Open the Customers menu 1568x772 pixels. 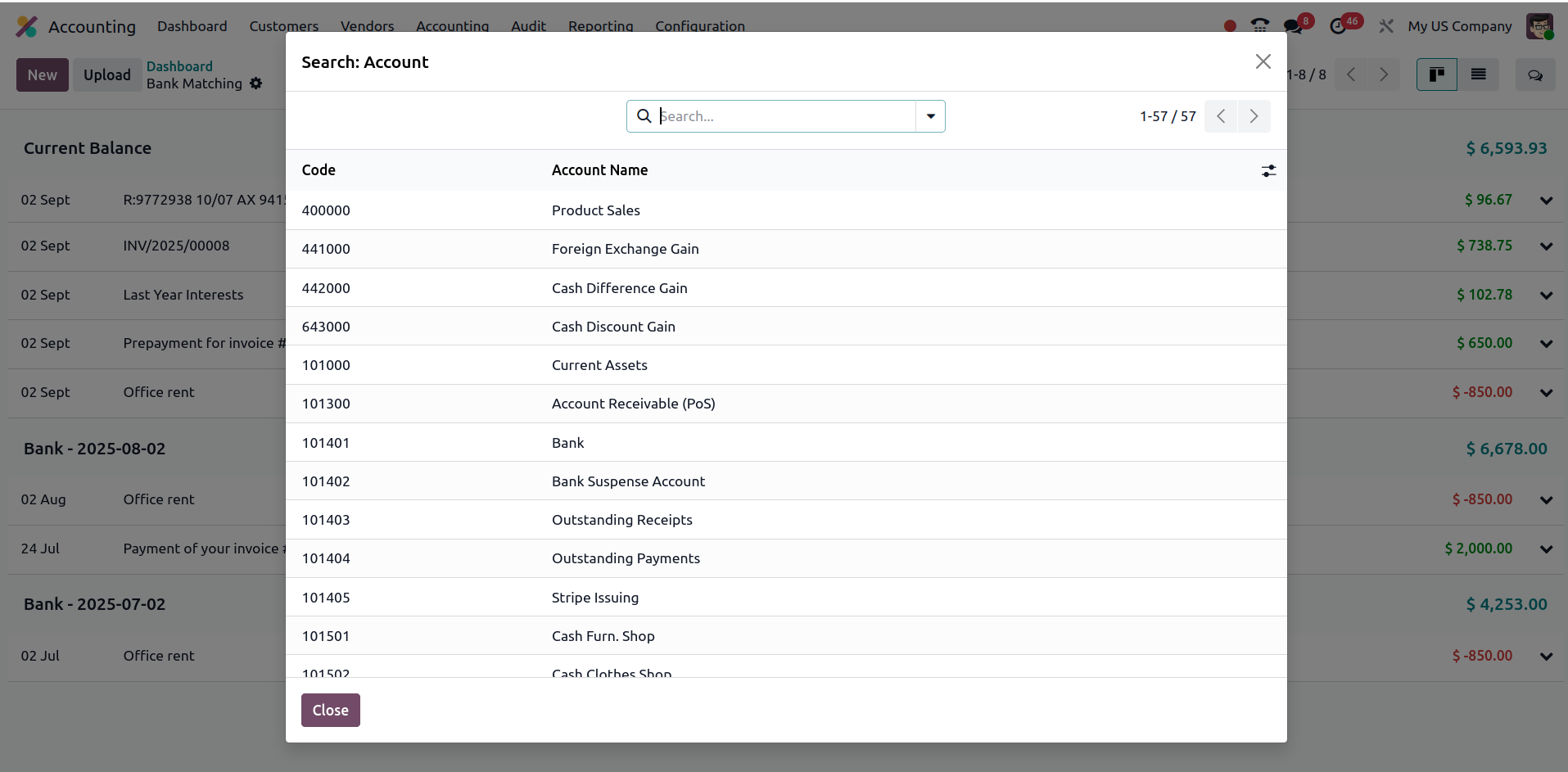(283, 26)
